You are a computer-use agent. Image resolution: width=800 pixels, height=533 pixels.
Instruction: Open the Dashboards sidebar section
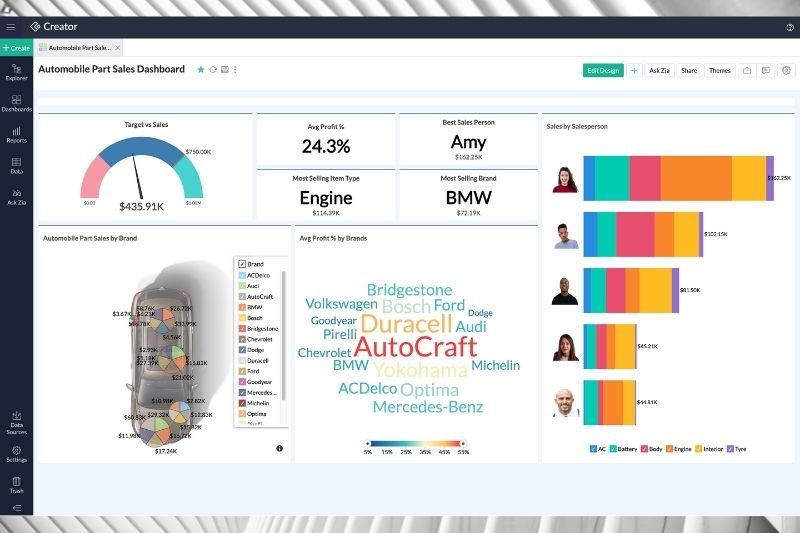pyautogui.click(x=16, y=103)
